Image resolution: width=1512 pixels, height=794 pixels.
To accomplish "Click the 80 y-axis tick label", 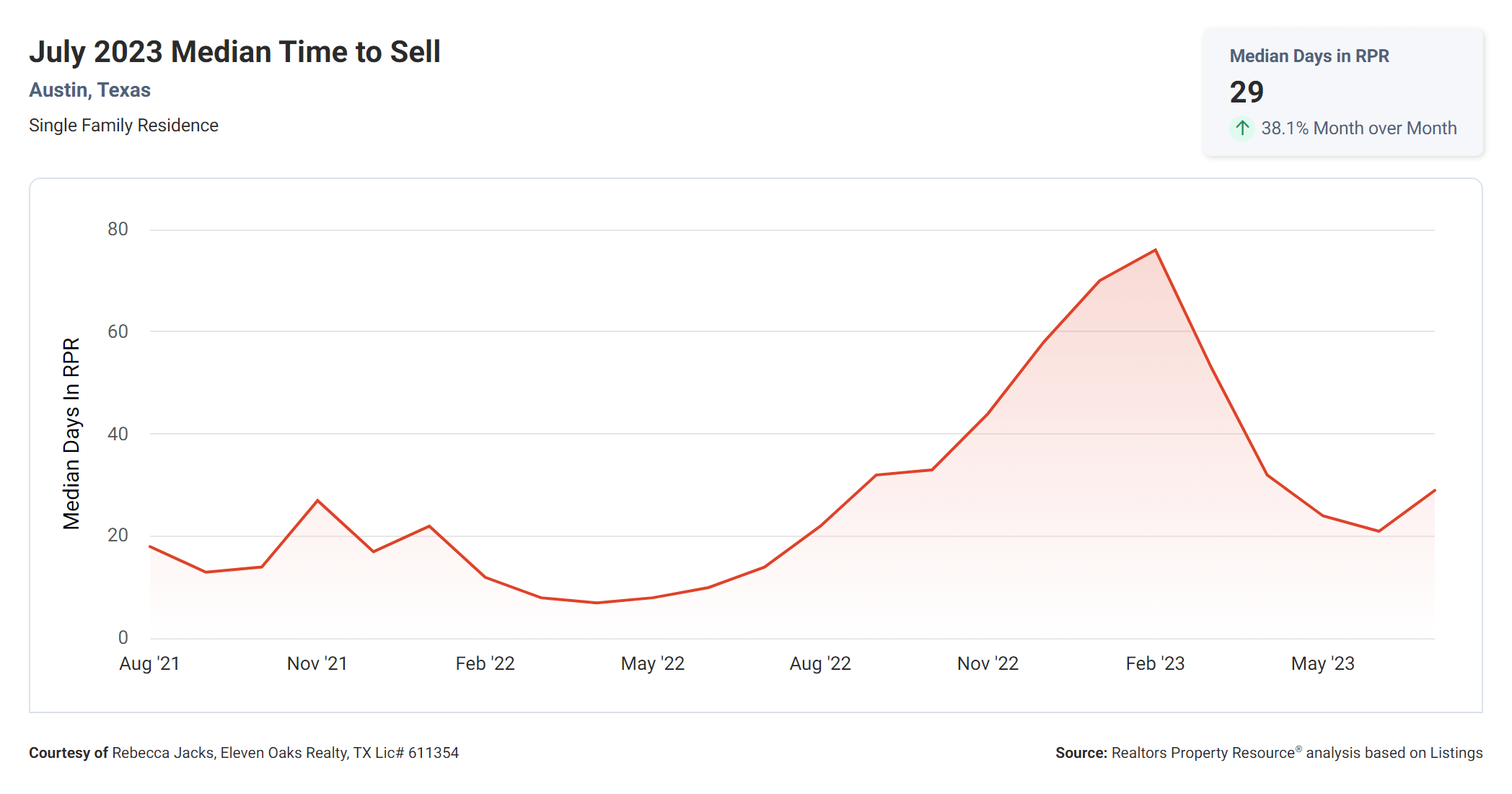I will 118,230.
